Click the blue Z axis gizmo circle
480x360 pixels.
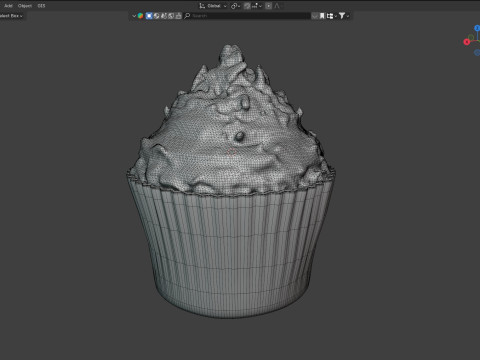click(x=477, y=28)
